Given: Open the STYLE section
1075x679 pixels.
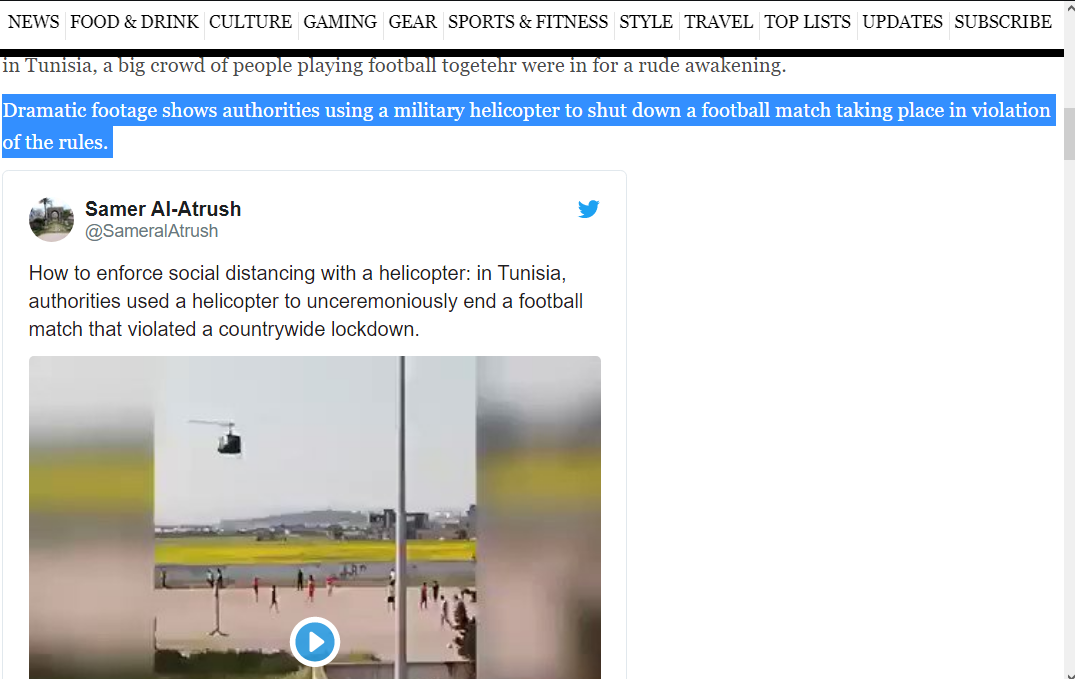Looking at the screenshot, I should (x=646, y=22).
